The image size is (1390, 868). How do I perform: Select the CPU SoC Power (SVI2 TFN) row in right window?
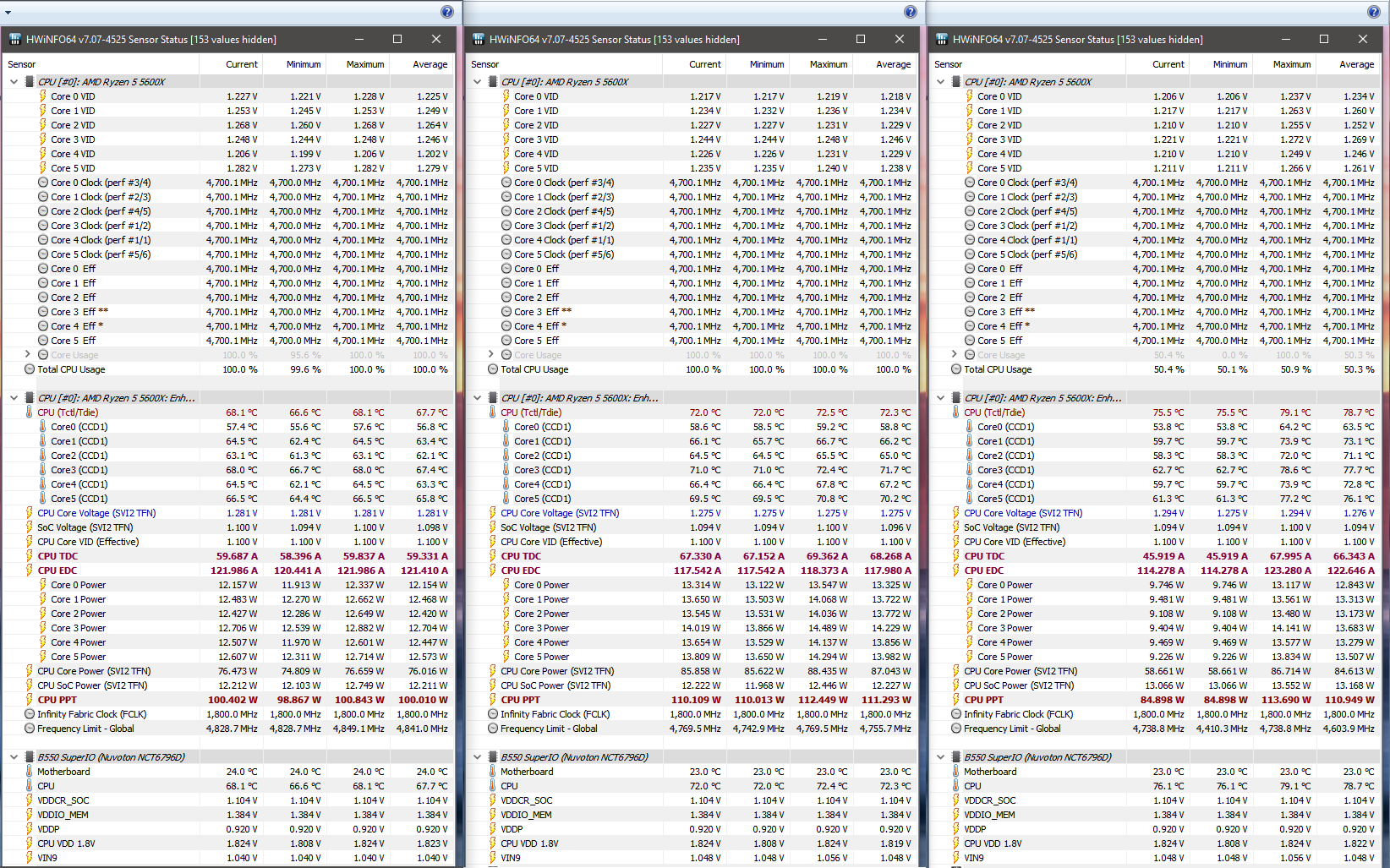pos(1155,685)
